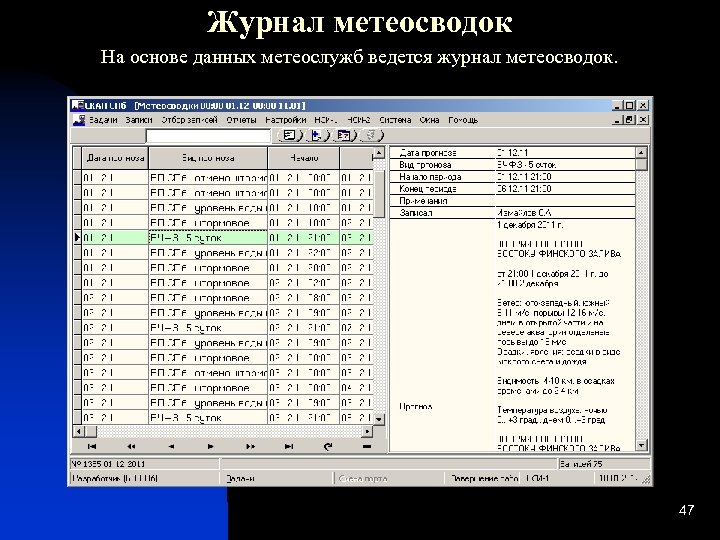This screenshot has width=720, height=540.
Task: Open the Записи menu
Action: pos(138,120)
